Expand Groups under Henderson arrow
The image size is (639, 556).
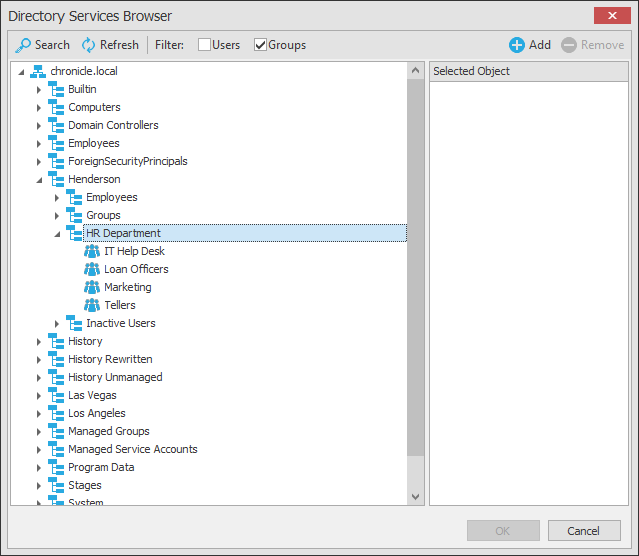pos(57,216)
